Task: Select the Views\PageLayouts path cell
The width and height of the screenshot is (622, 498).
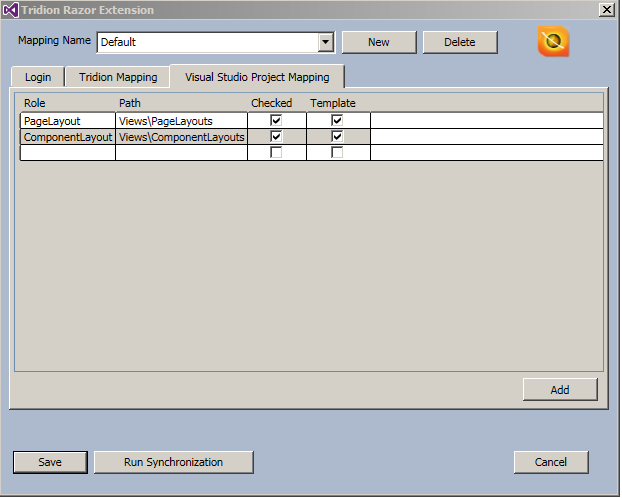Action: coord(182,121)
